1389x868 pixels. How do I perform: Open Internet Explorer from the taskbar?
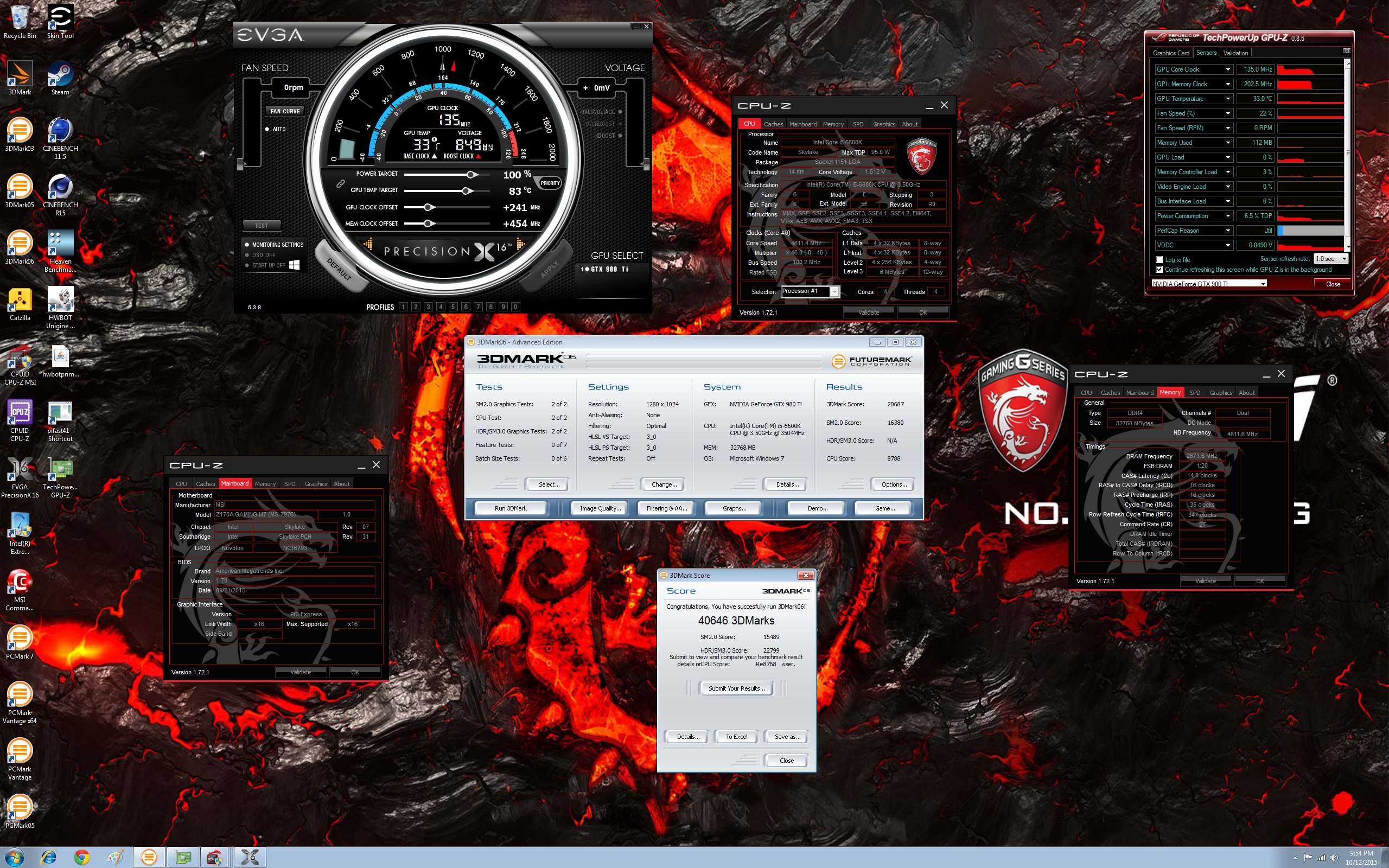pyautogui.click(x=49, y=857)
